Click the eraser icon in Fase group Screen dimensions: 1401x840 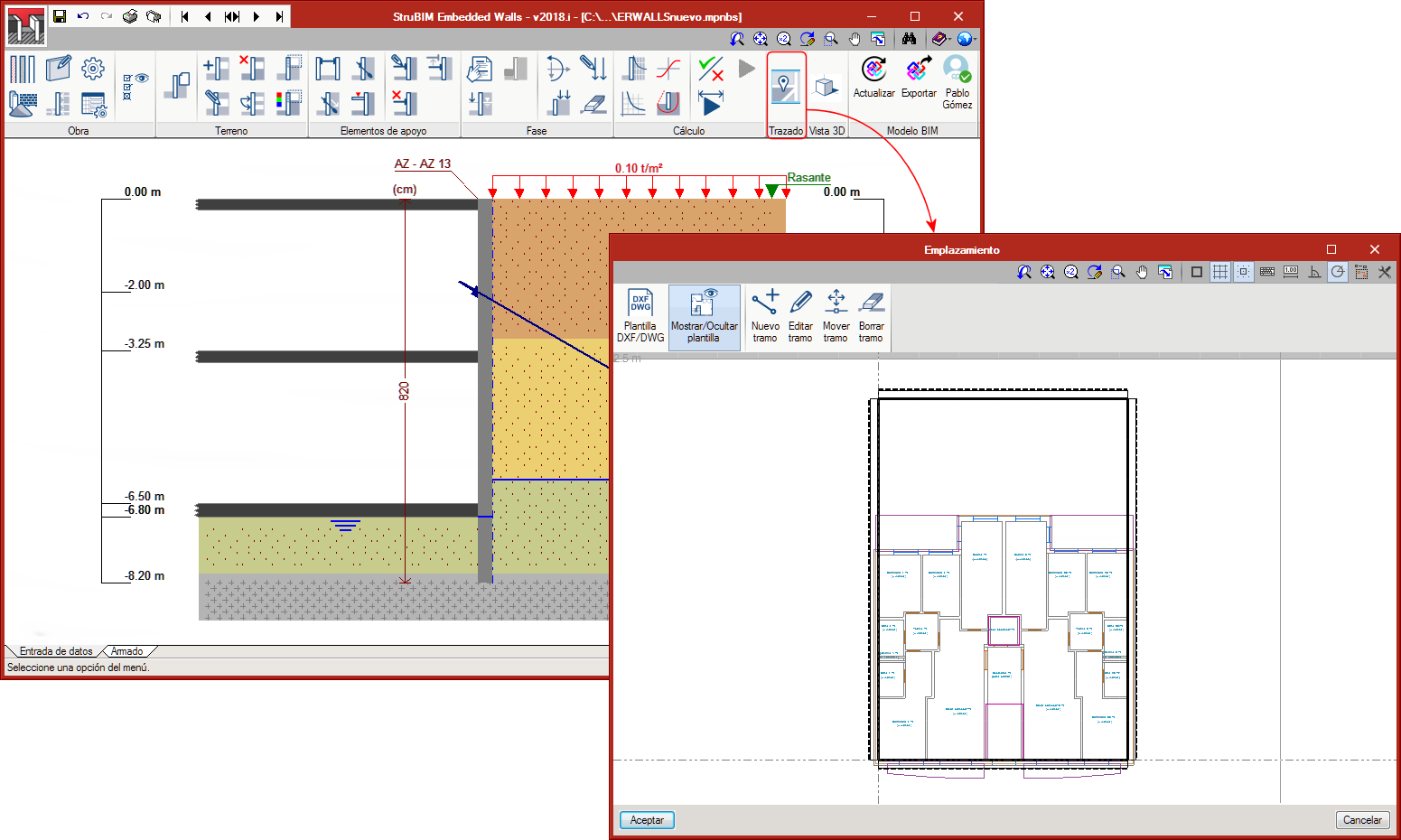[x=593, y=103]
